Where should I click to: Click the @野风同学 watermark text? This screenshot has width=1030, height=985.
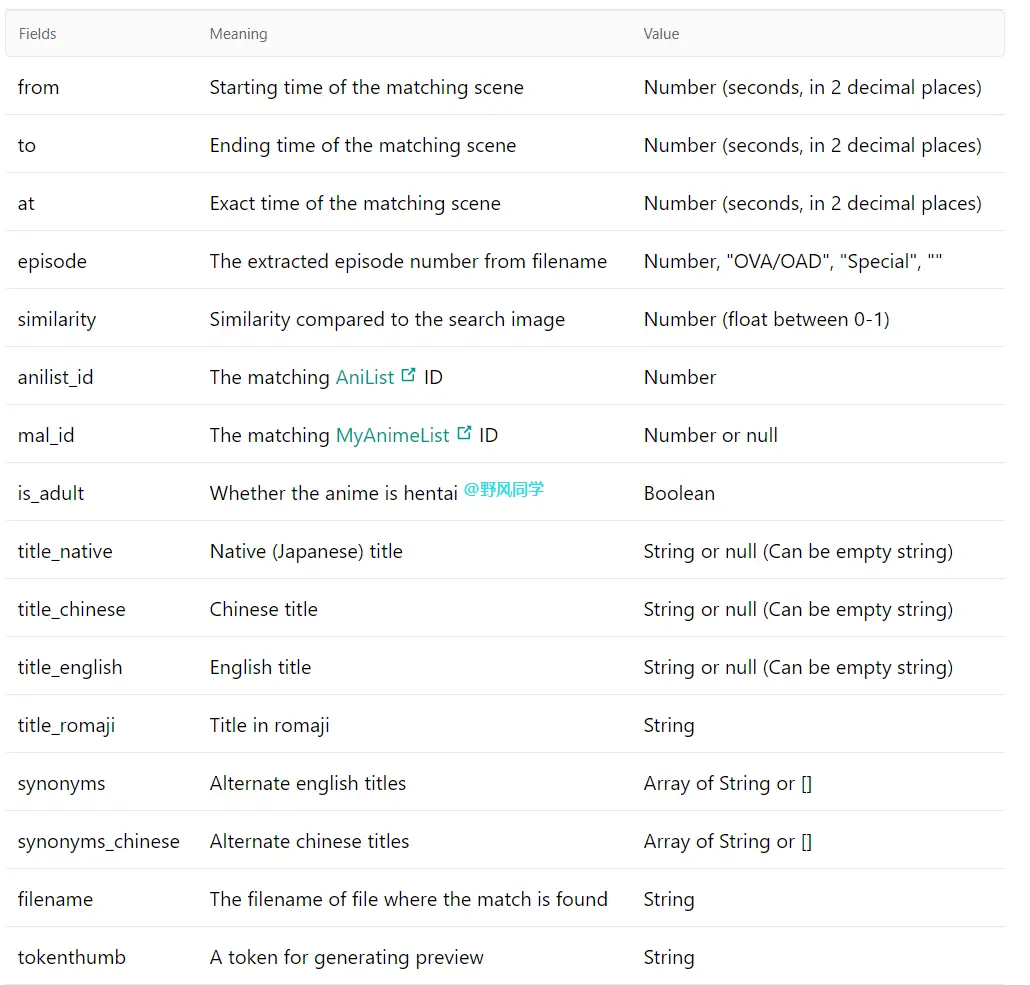504,489
